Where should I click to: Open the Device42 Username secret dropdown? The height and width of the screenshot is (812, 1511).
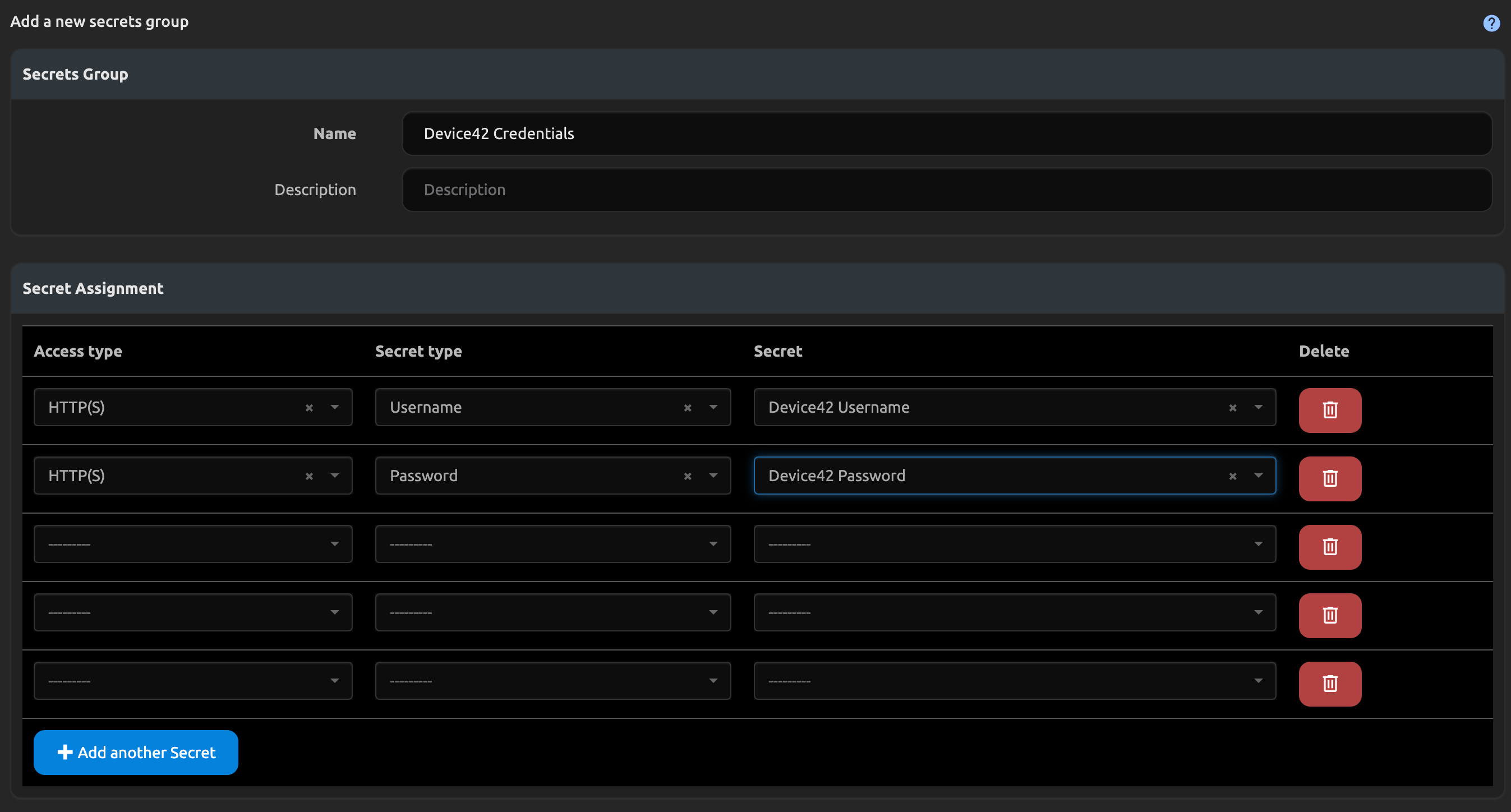pos(1258,407)
